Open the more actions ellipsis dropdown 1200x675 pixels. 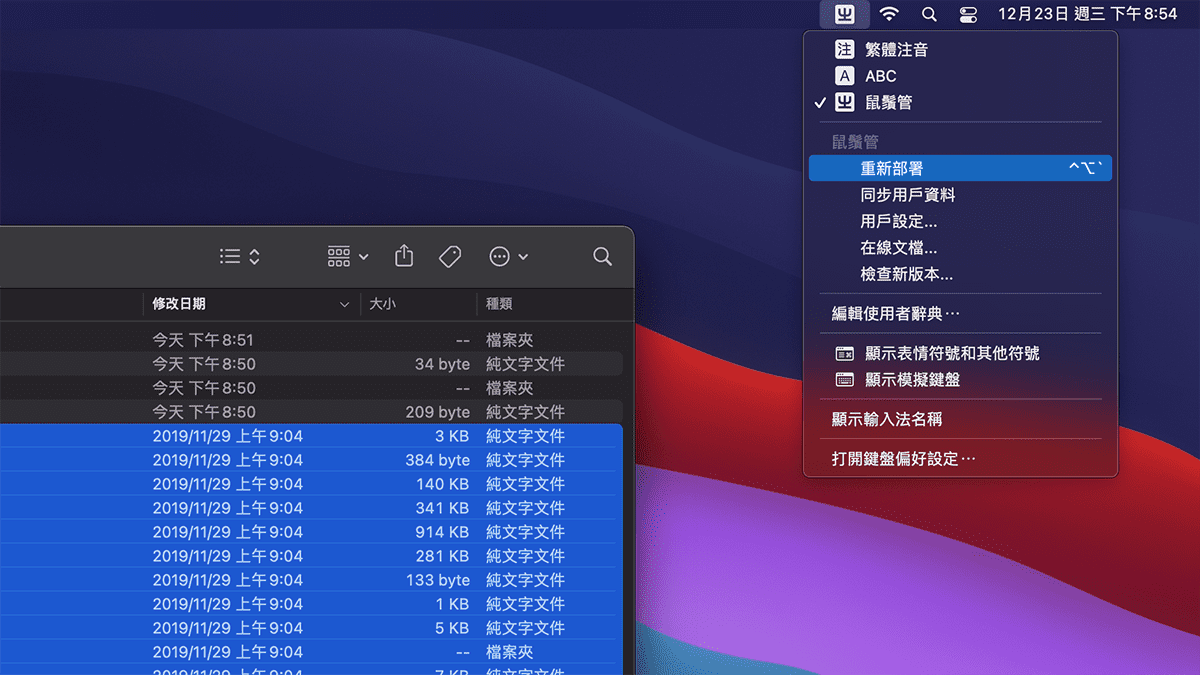(508, 257)
